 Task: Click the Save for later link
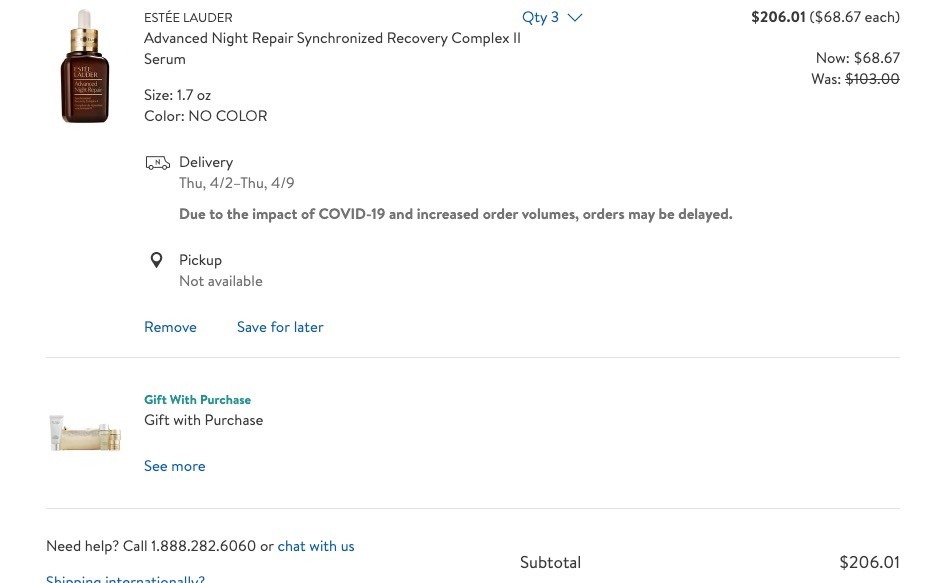click(x=280, y=327)
